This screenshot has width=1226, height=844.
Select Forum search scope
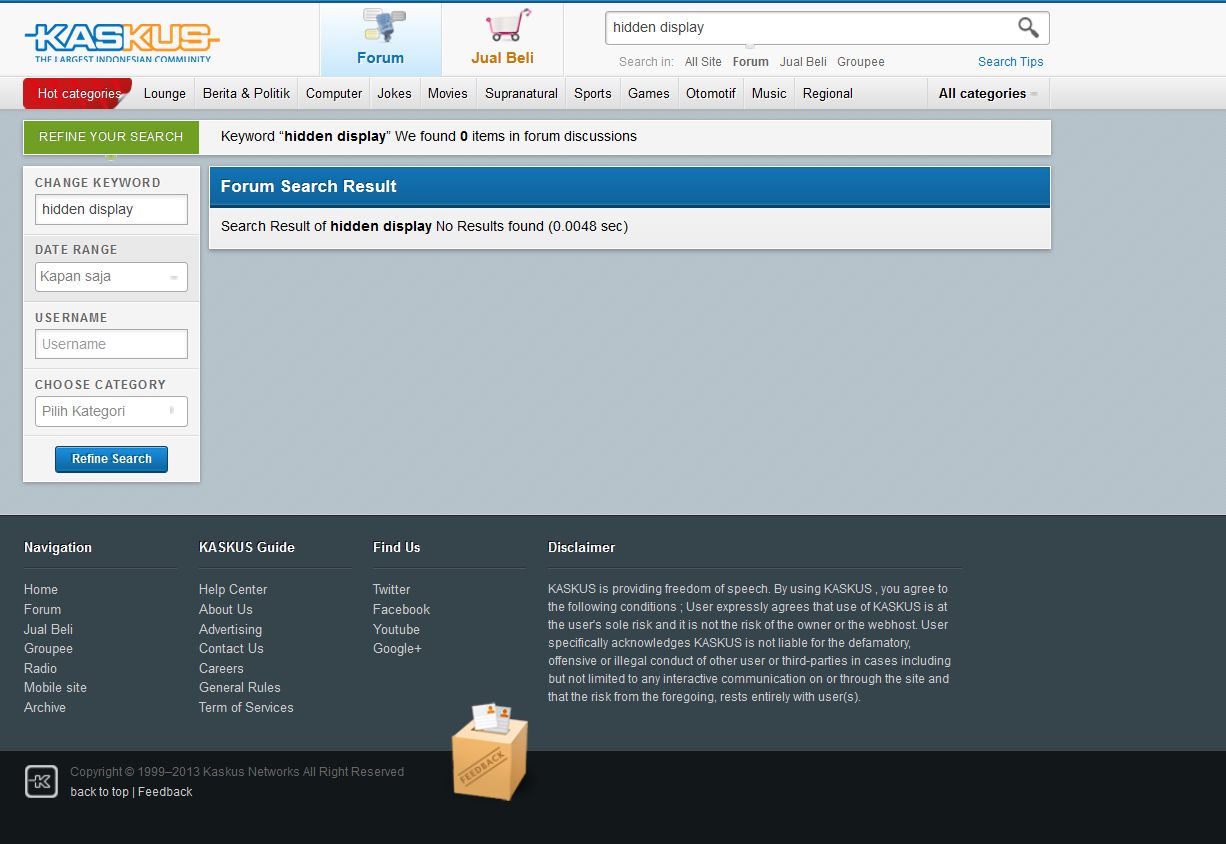751,62
